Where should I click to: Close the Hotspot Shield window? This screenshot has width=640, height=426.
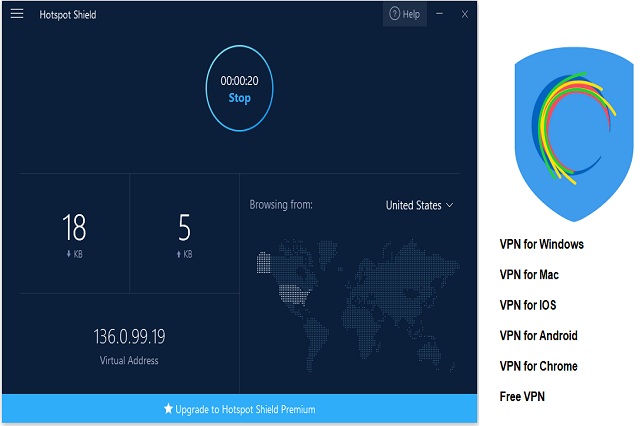464,14
